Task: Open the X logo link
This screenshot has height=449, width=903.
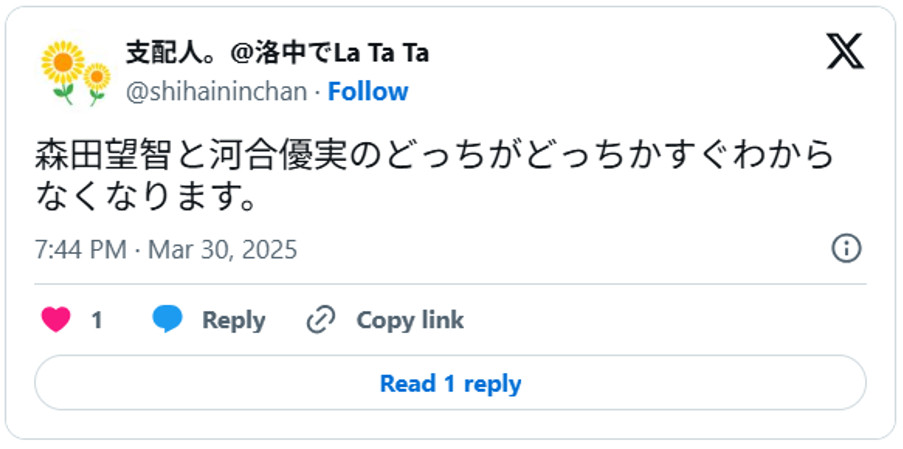Action: pos(845,52)
